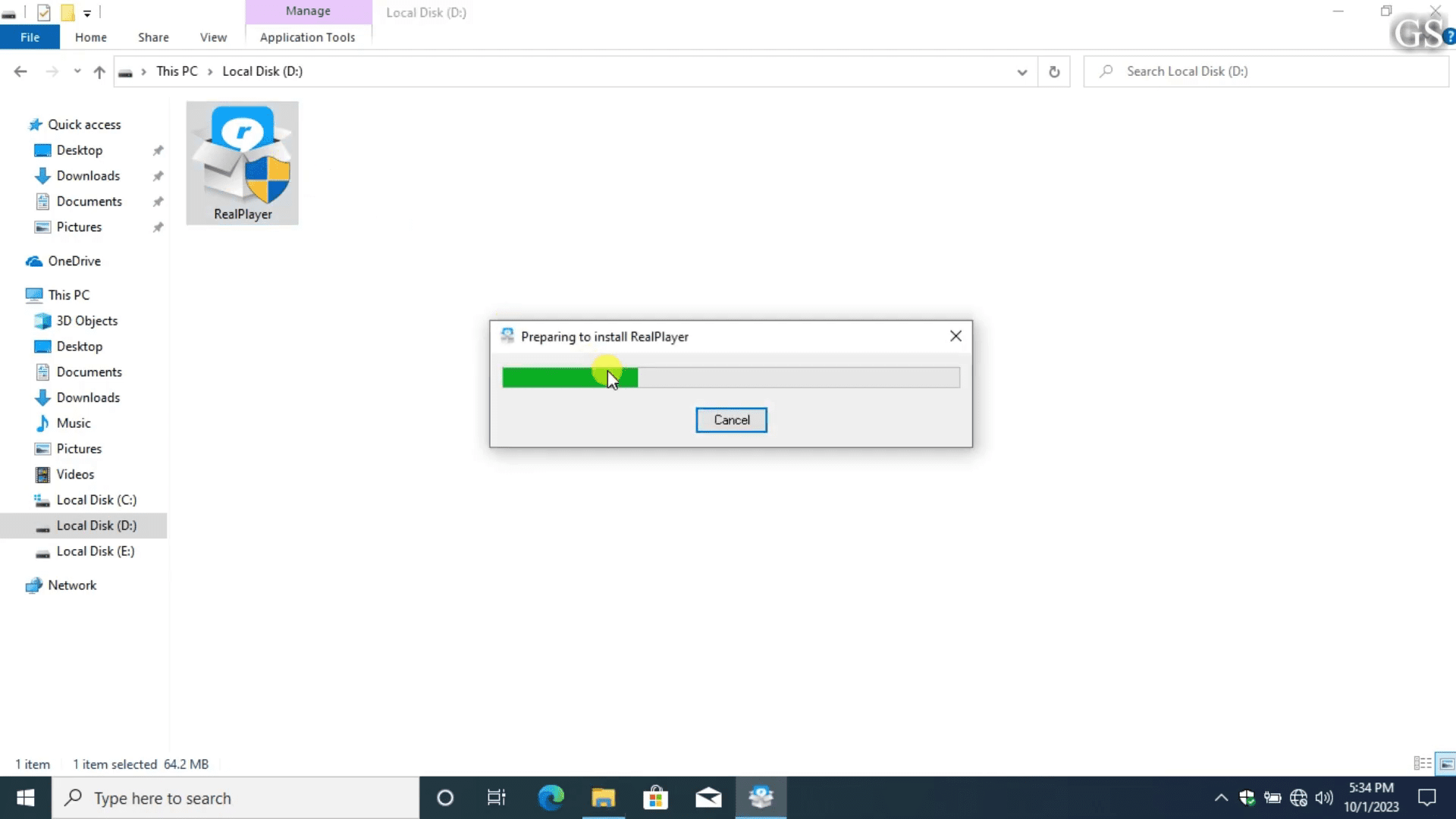
Task: Open Local Disk (E:) in navigation pane
Action: 95,551
